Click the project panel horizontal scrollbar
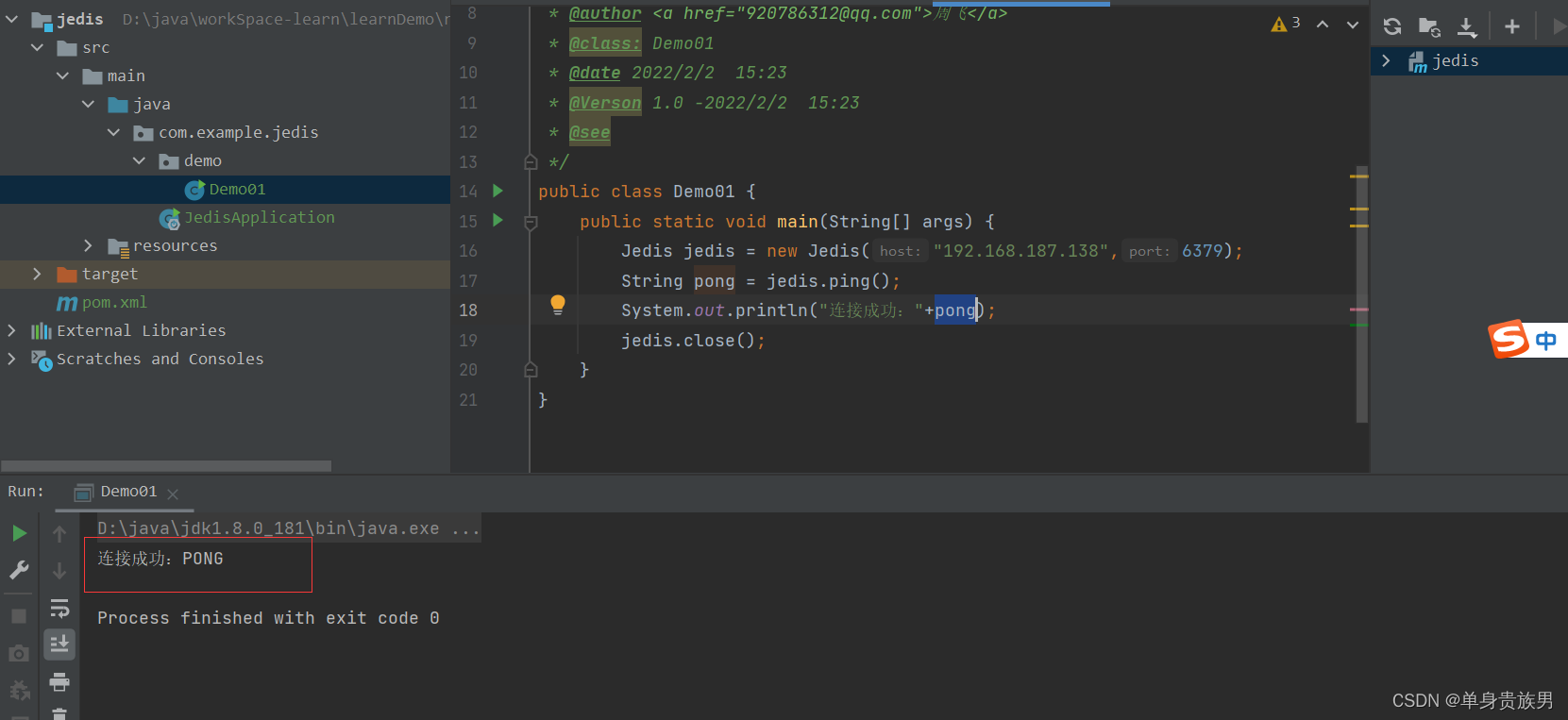The image size is (1568, 720). pos(166,466)
